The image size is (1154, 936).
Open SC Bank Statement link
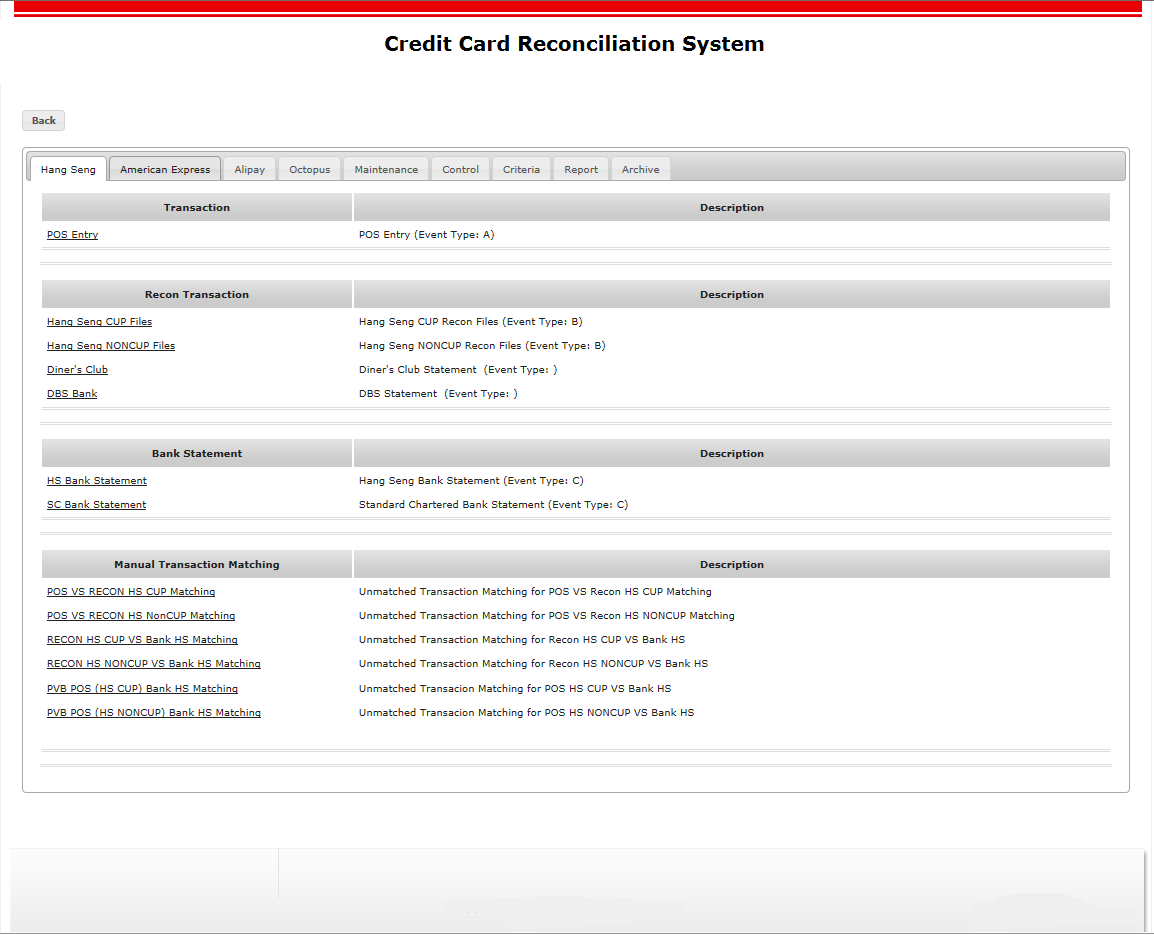[97, 505]
